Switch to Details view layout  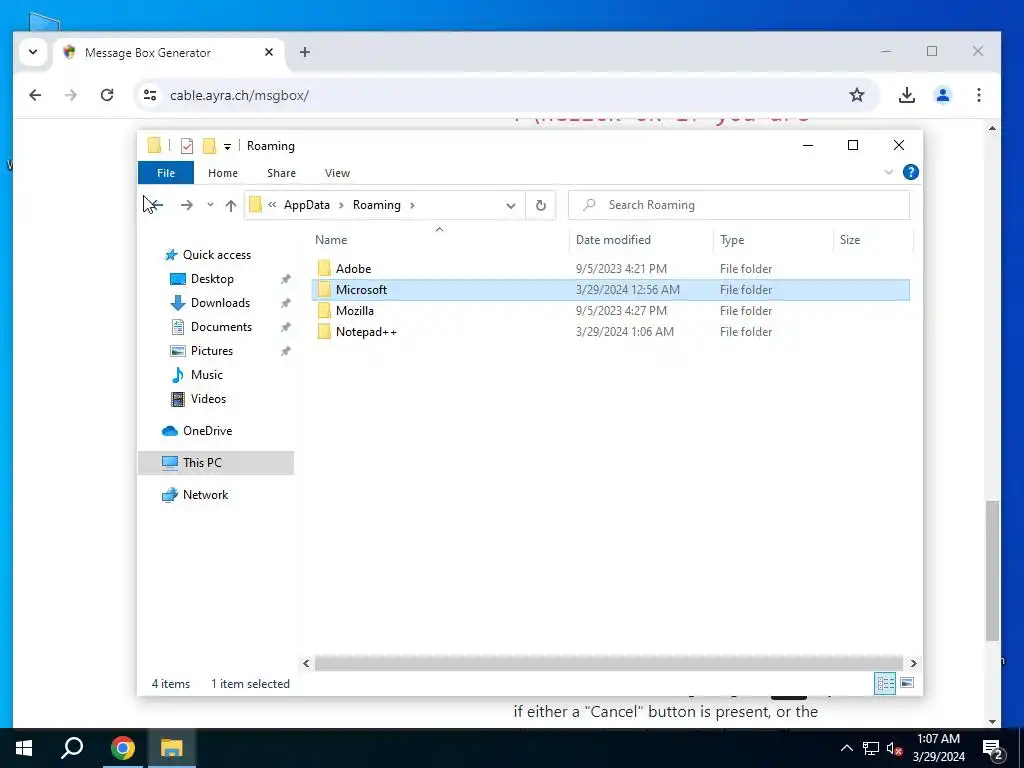coord(885,684)
